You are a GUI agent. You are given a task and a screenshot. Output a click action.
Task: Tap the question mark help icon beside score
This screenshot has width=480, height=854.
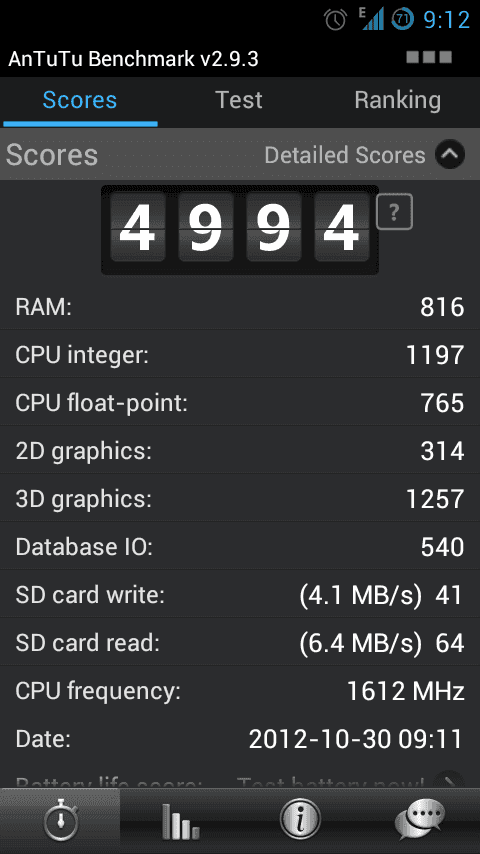(394, 212)
